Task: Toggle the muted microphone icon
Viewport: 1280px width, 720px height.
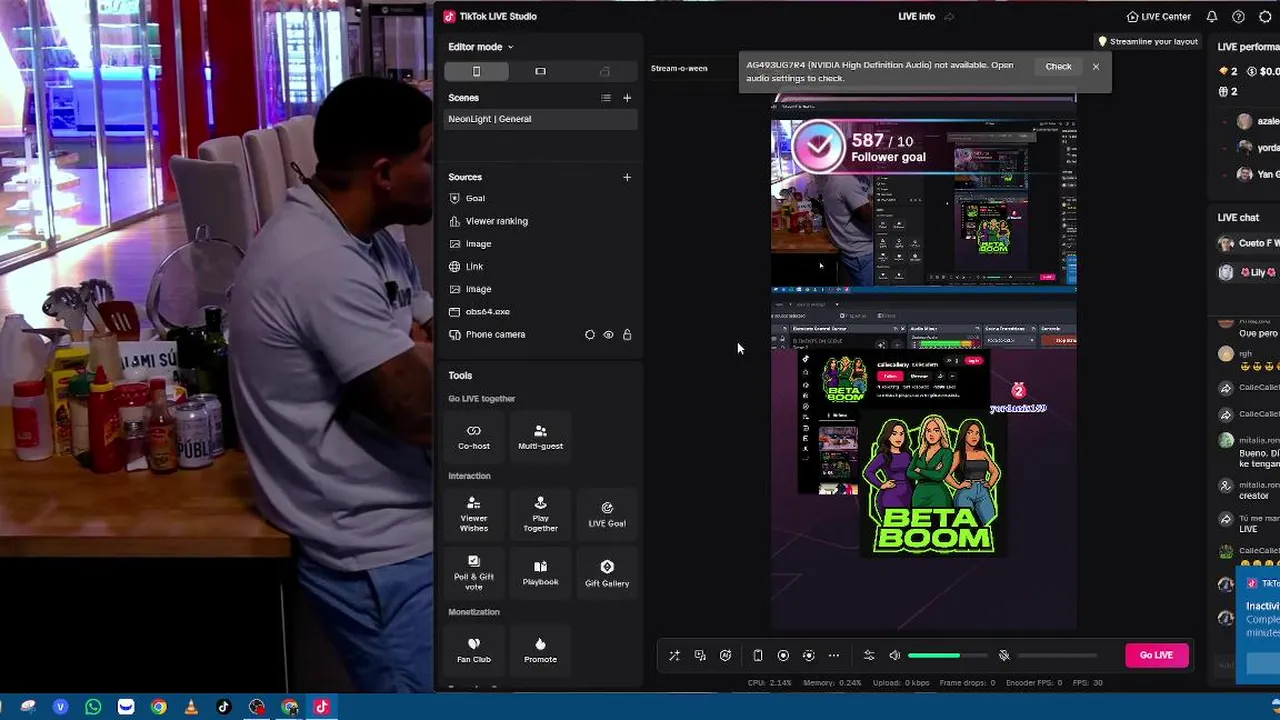Action: (1004, 656)
